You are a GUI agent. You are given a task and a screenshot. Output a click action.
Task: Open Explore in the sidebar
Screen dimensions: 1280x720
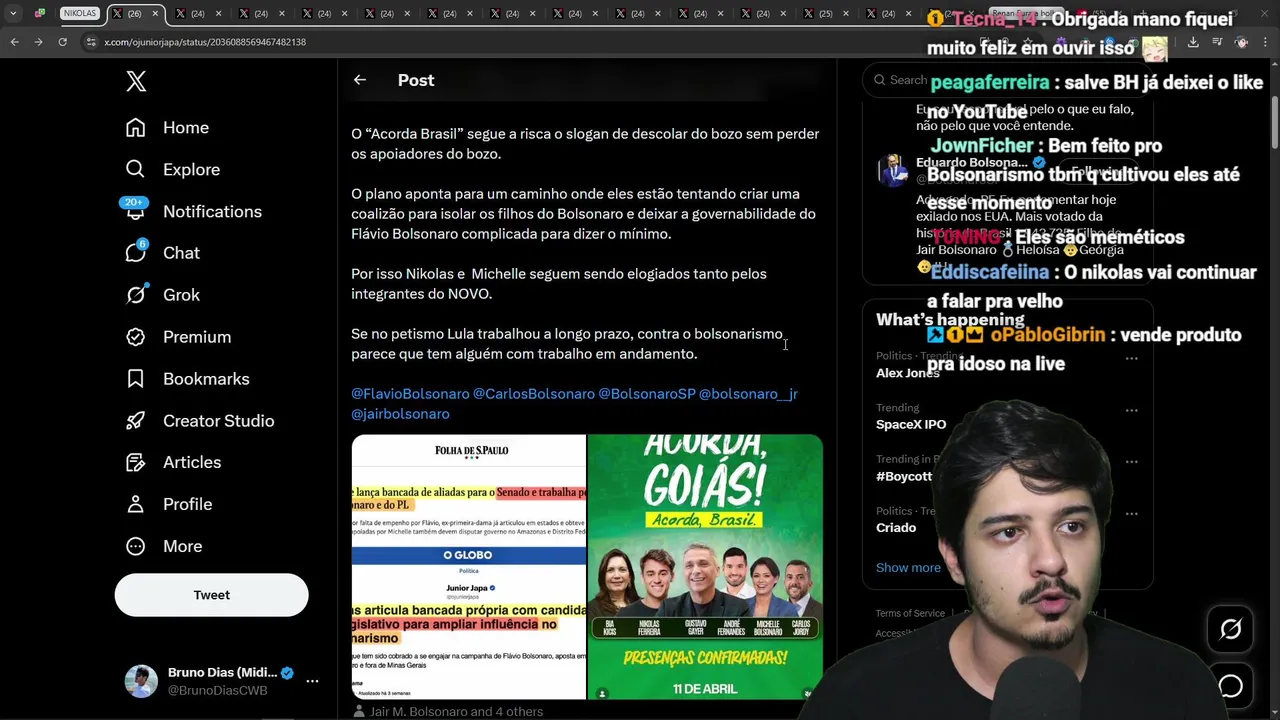172,170
